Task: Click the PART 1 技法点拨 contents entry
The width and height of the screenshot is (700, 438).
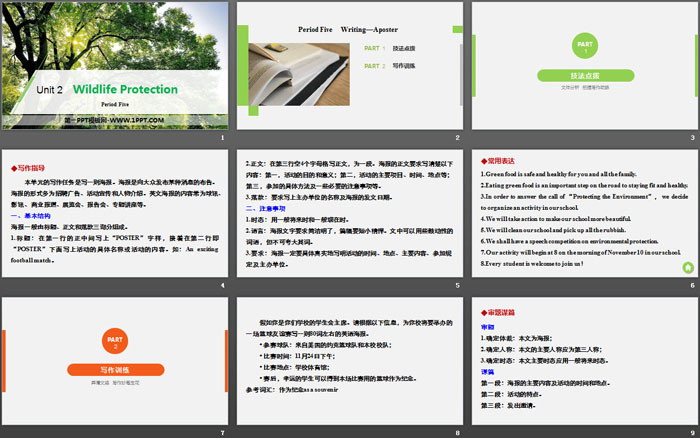Action: click(390, 48)
